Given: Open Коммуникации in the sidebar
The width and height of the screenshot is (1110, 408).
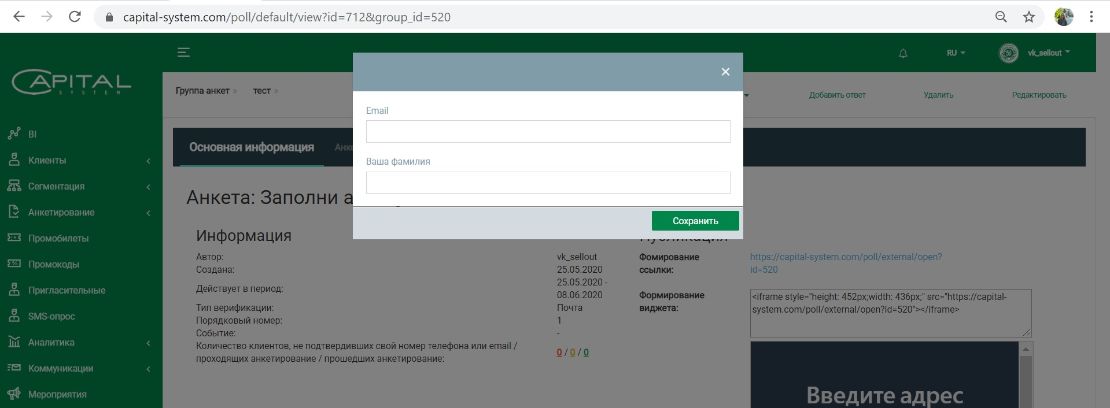Looking at the screenshot, I should coord(61,369).
